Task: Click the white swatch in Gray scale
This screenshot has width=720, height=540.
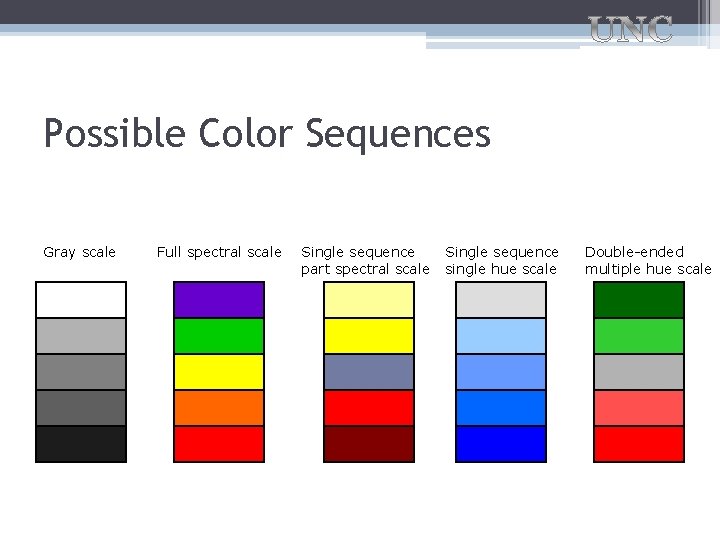Action: point(81,300)
